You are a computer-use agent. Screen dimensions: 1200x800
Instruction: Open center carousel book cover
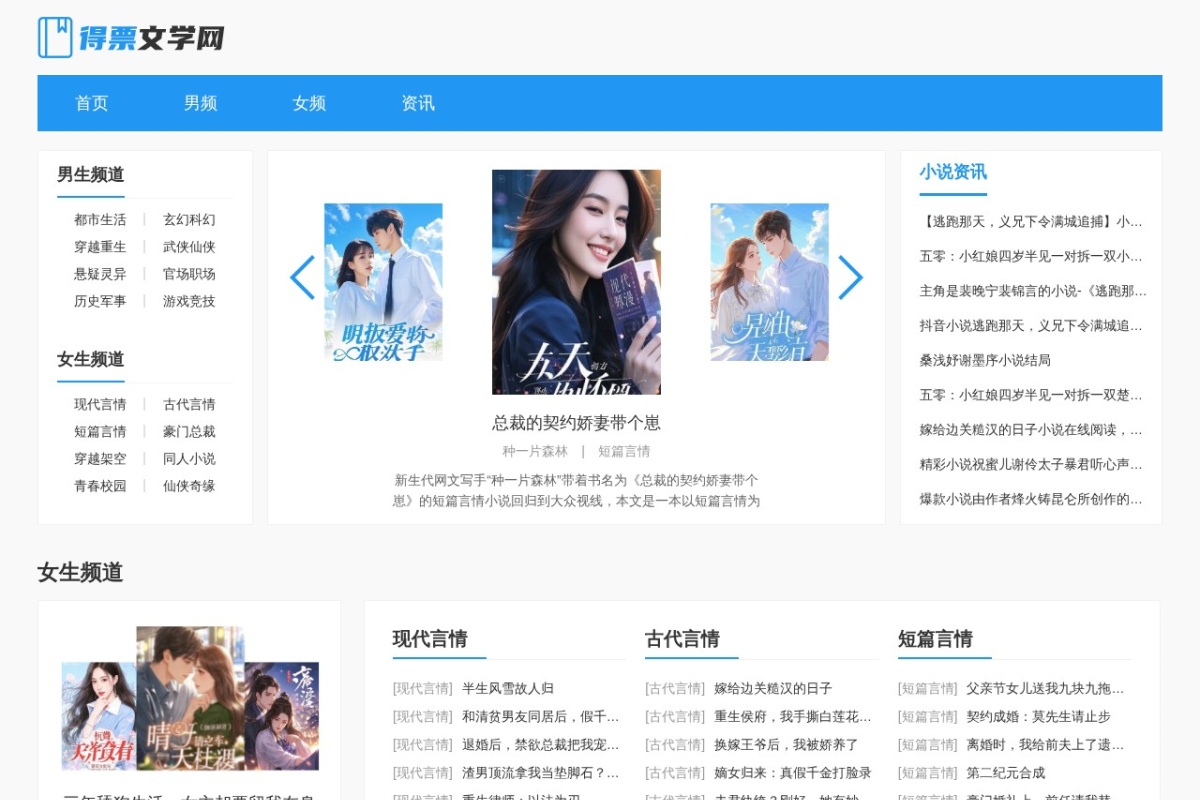pyautogui.click(x=576, y=282)
